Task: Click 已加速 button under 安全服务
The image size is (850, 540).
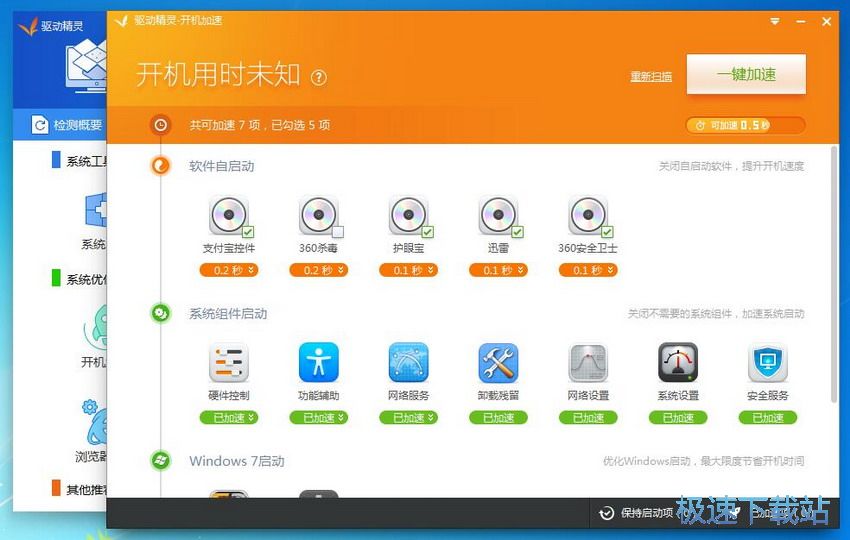Action: 768,417
